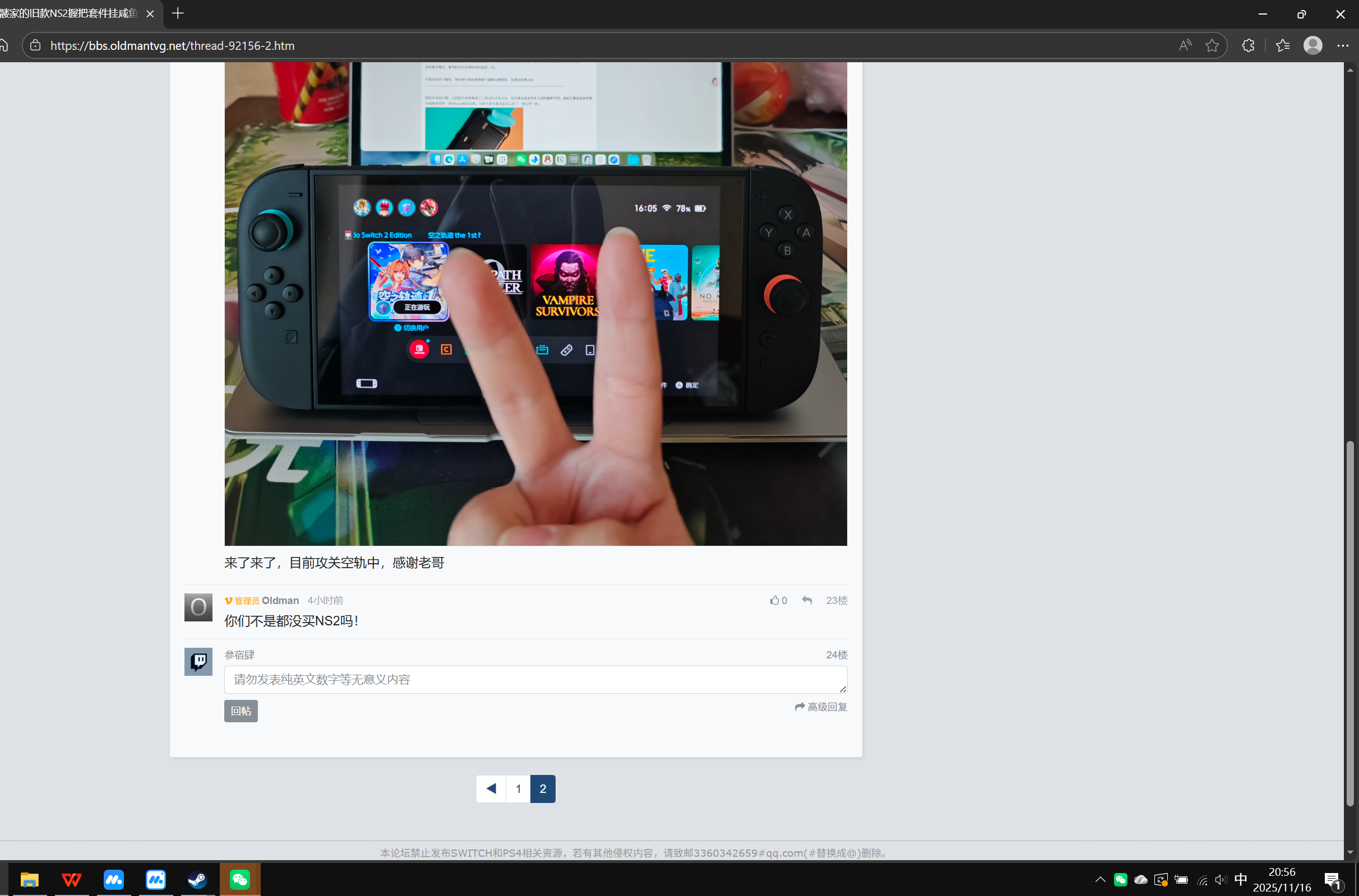The image size is (1359, 896).
Task: Open the Oldman username link
Action: pos(280,601)
